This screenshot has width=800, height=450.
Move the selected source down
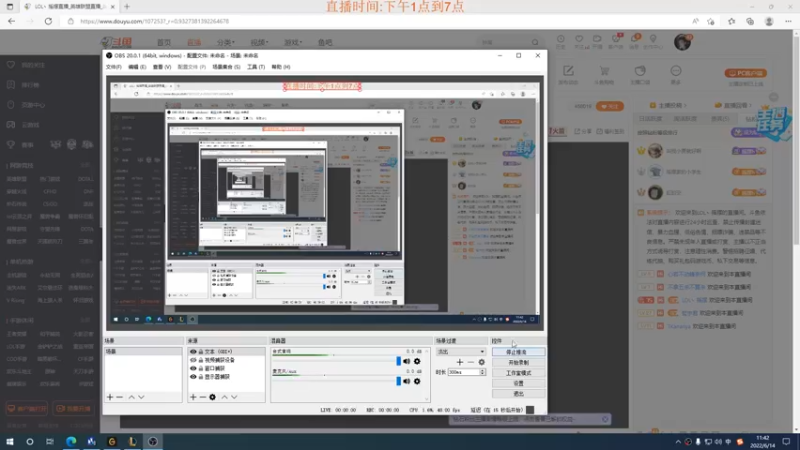pyautogui.click(x=234, y=397)
